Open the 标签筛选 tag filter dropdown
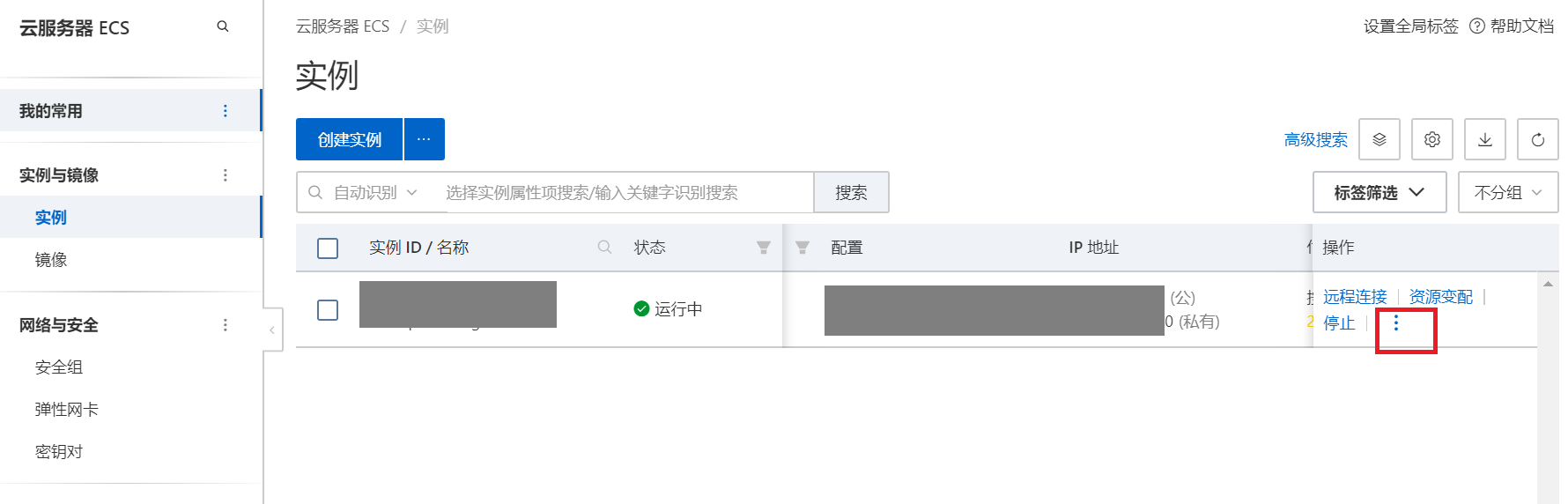 (x=1379, y=192)
